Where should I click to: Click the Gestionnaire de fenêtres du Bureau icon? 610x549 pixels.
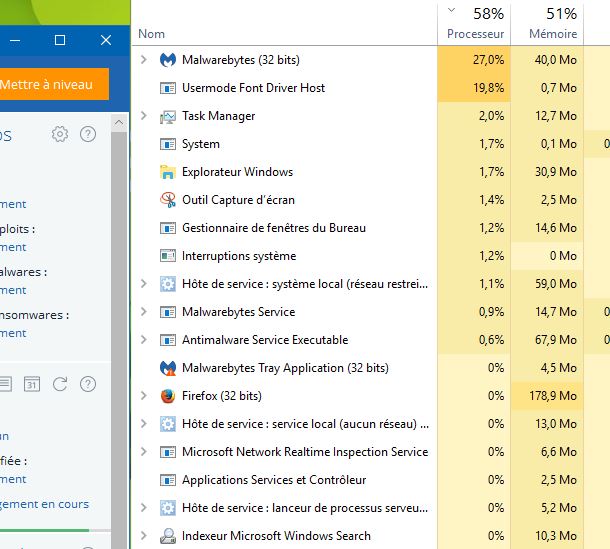168,228
